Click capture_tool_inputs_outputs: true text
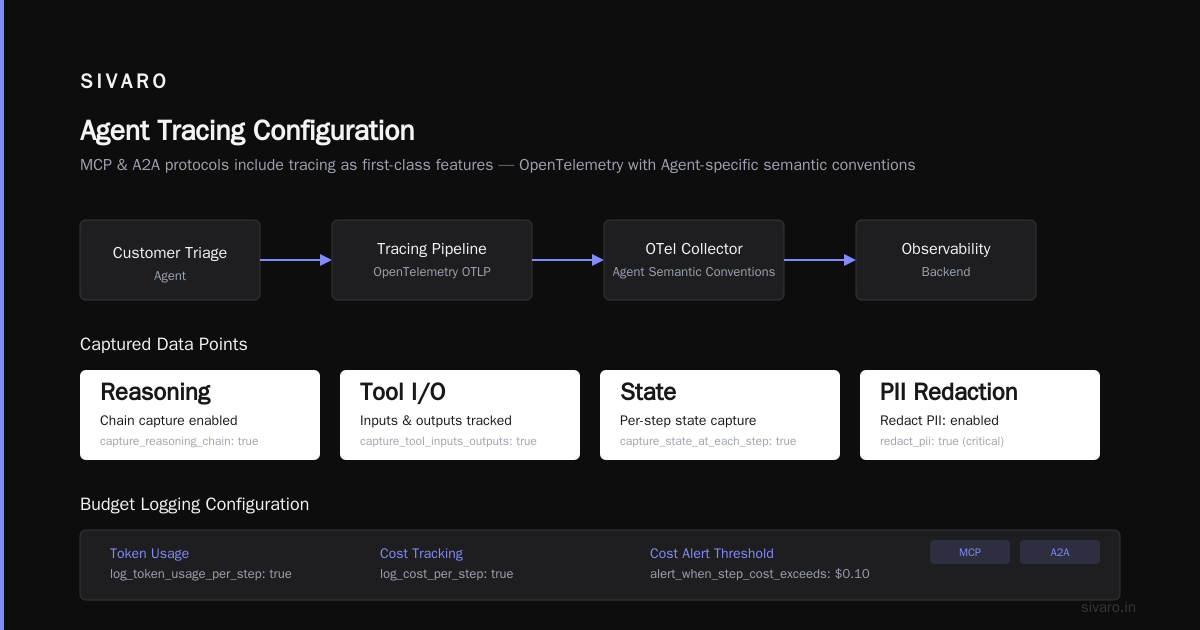Screen dimensions: 1200x630 click(x=448, y=441)
